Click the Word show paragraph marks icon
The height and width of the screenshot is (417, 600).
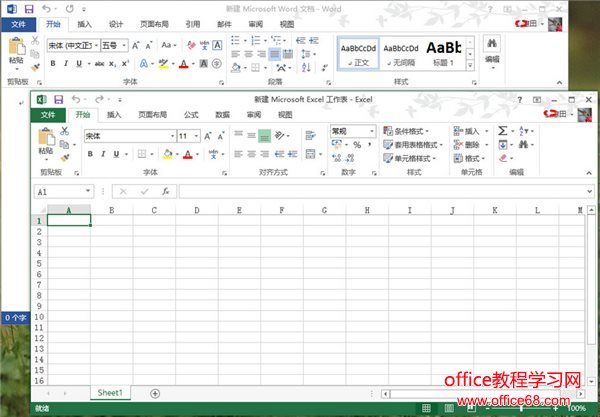coord(325,68)
